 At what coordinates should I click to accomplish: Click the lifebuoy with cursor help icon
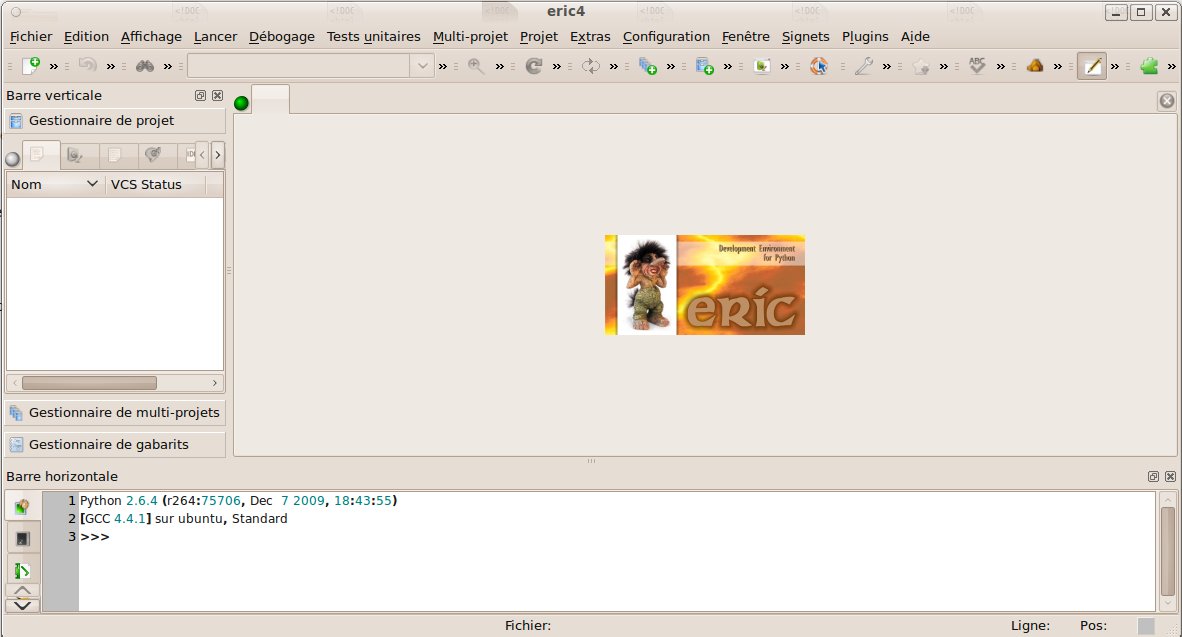click(x=819, y=66)
